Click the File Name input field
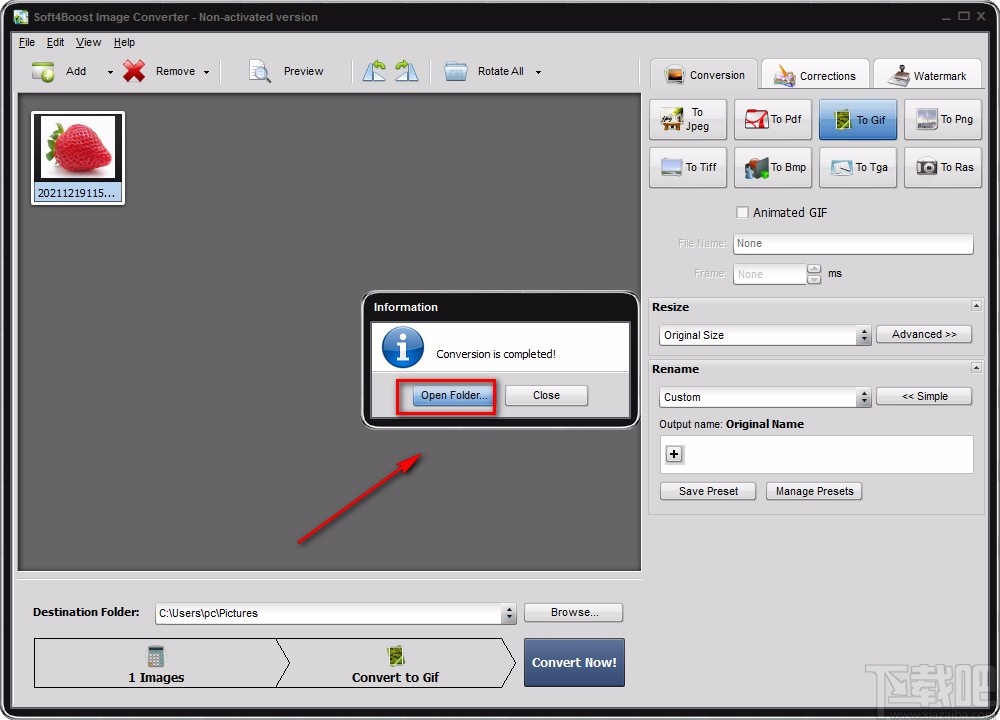Viewport: 1000px width, 720px height. click(x=853, y=244)
